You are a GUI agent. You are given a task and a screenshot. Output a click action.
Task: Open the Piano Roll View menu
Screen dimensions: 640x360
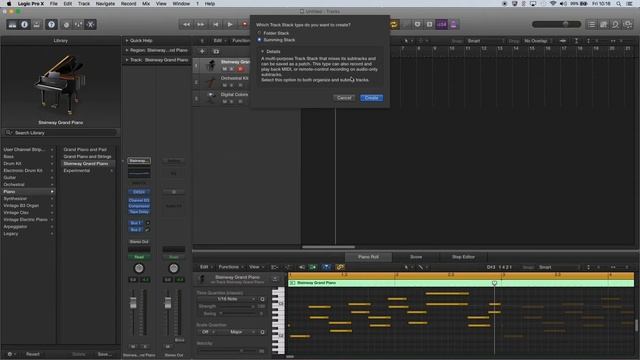(256, 267)
